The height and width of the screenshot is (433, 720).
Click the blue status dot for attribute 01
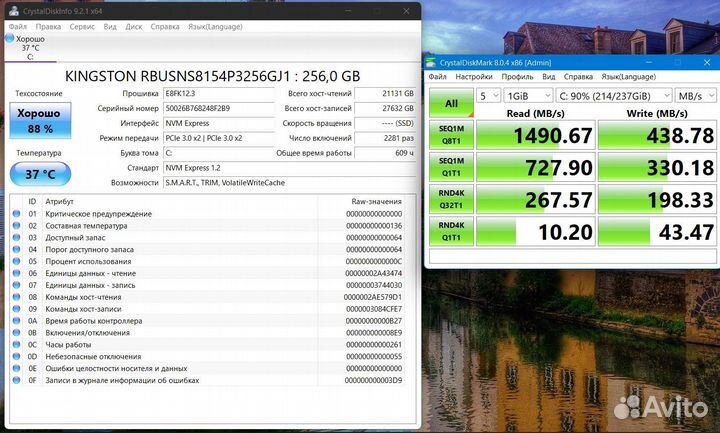click(15, 214)
